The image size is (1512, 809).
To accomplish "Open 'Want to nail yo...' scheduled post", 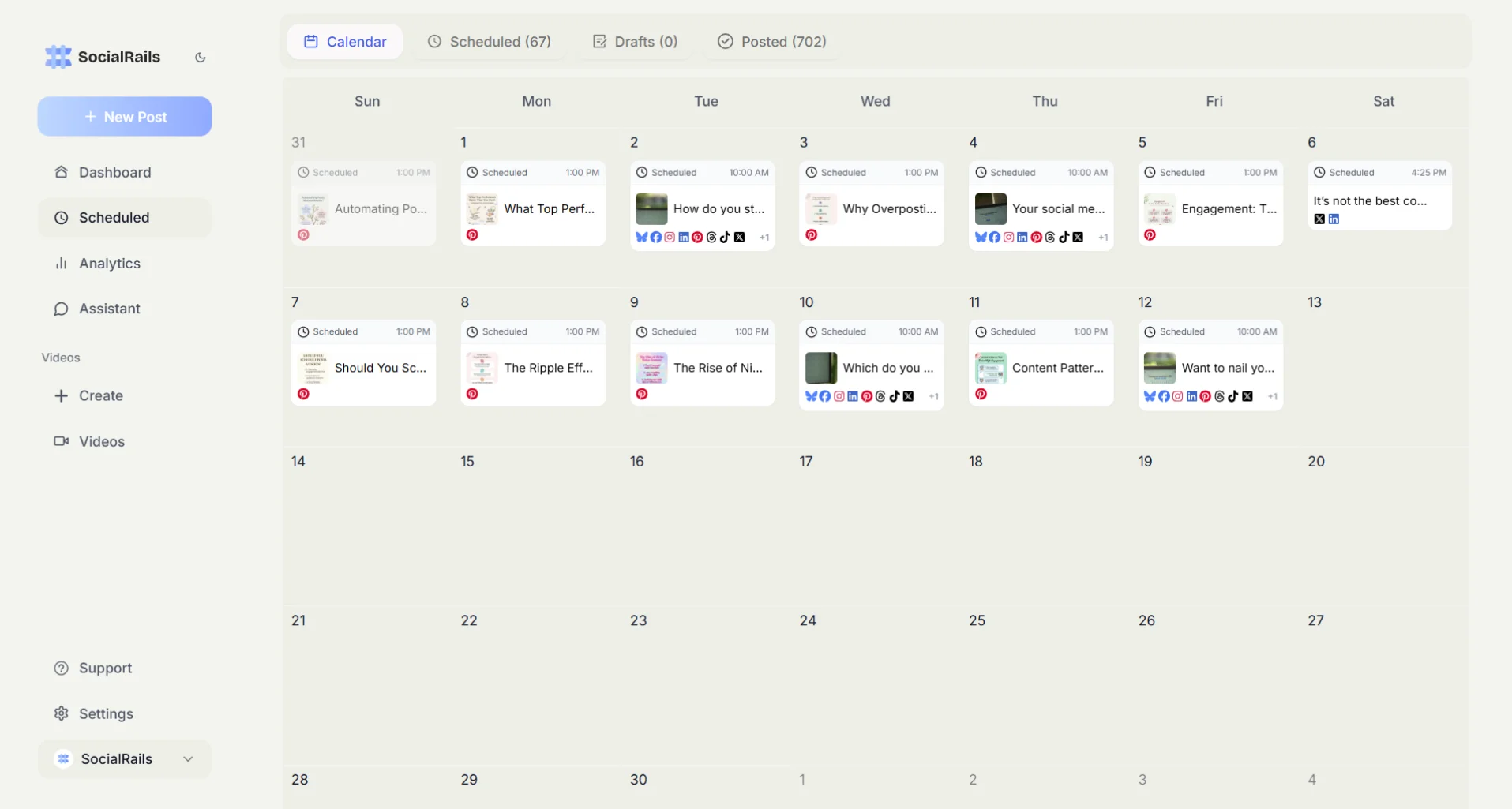I will point(1210,365).
